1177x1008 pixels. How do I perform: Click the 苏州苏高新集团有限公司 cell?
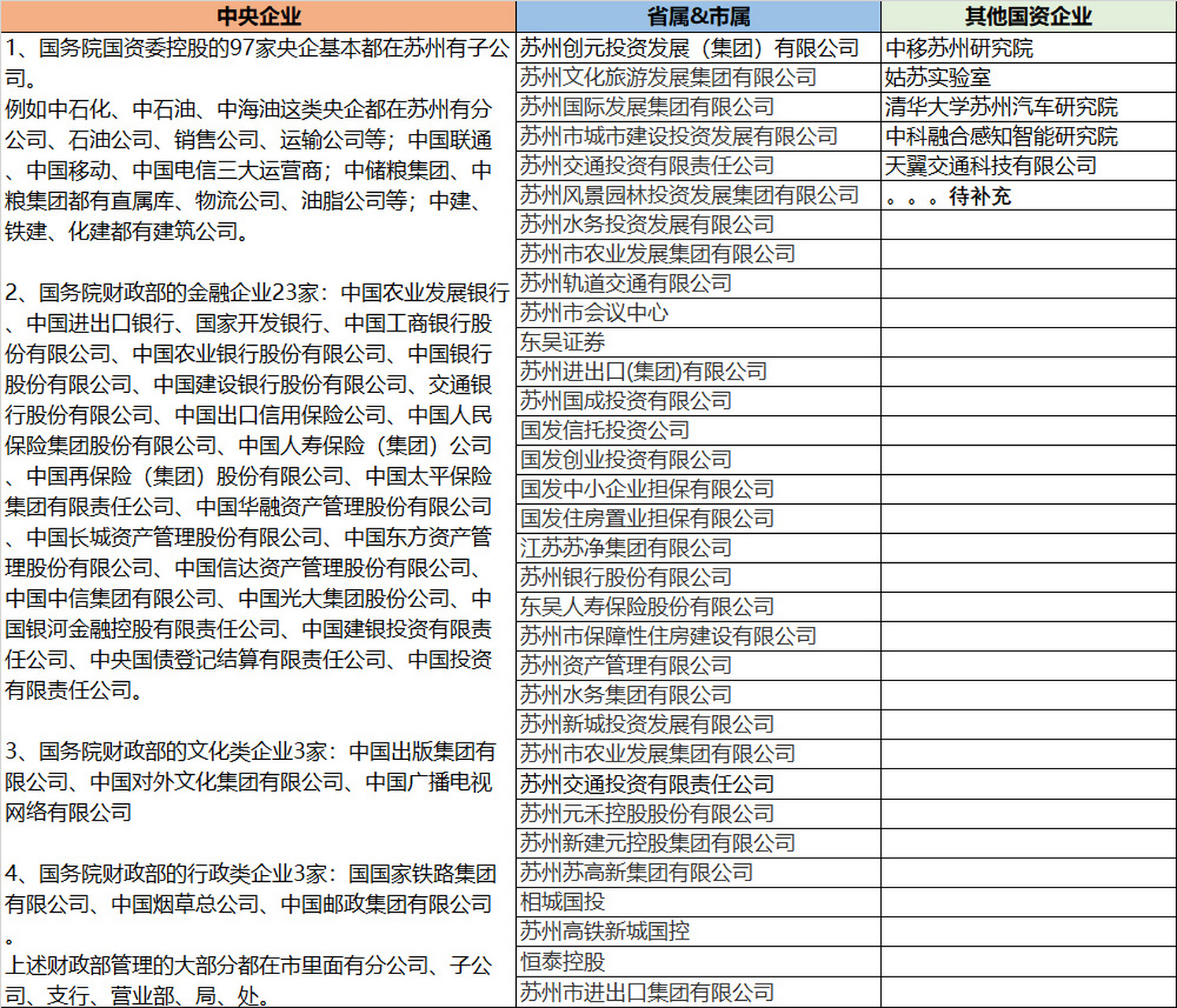(698, 873)
